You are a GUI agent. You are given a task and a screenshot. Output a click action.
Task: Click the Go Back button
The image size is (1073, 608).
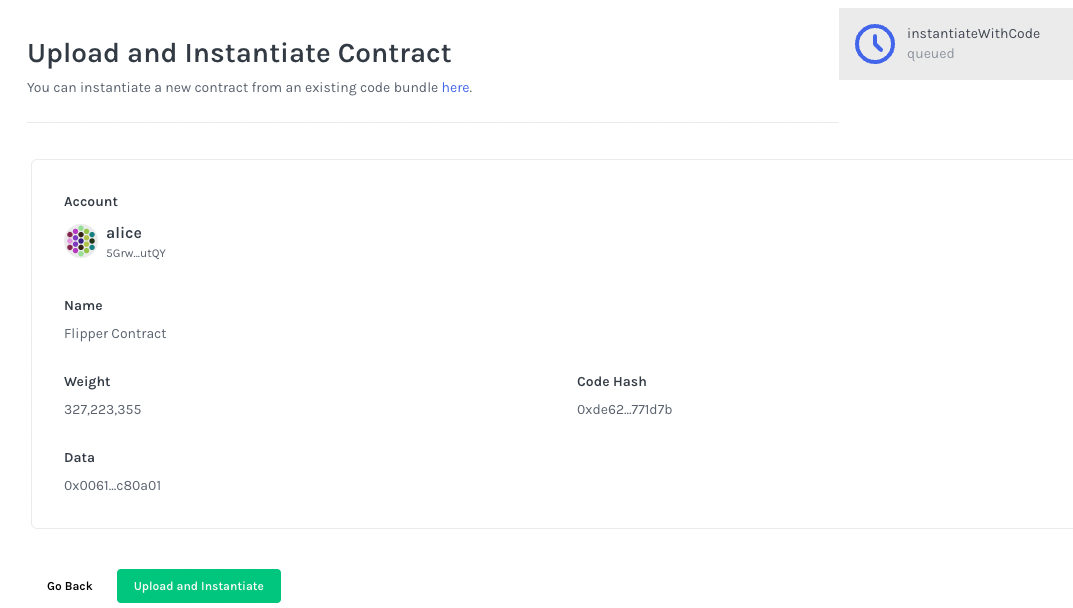coord(70,586)
